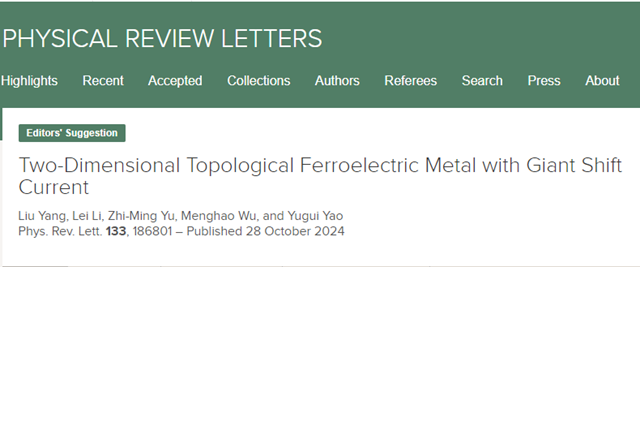640x427 pixels.
Task: Select the Accepted navigation item
Action: pyautogui.click(x=175, y=81)
